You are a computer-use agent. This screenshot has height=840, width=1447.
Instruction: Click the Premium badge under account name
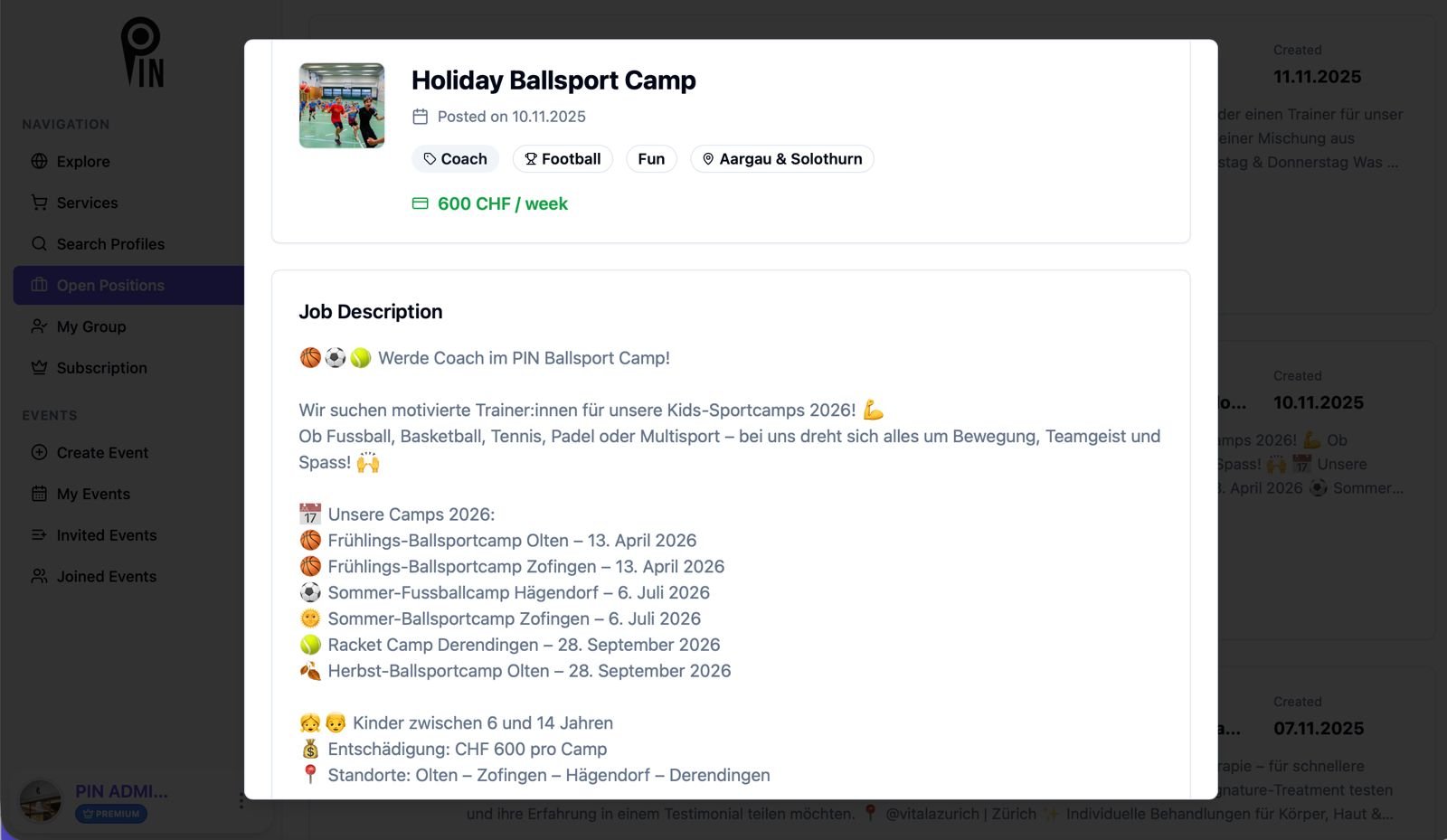tap(111, 814)
